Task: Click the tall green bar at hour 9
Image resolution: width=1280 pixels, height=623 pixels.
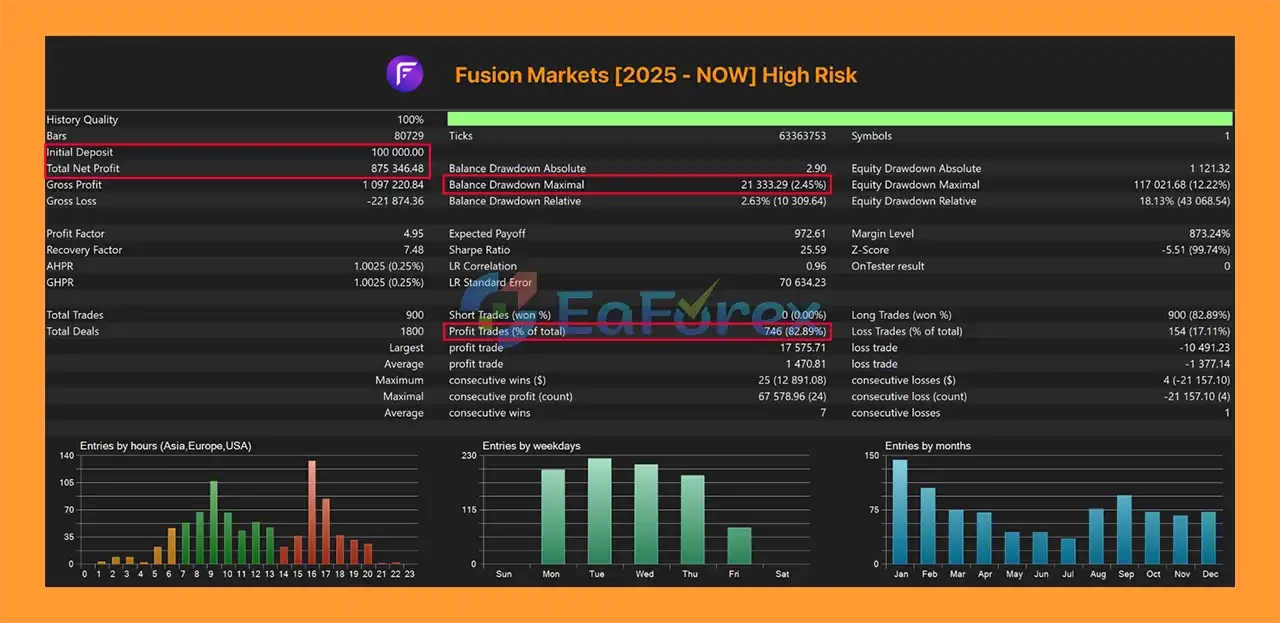Action: [x=214, y=522]
